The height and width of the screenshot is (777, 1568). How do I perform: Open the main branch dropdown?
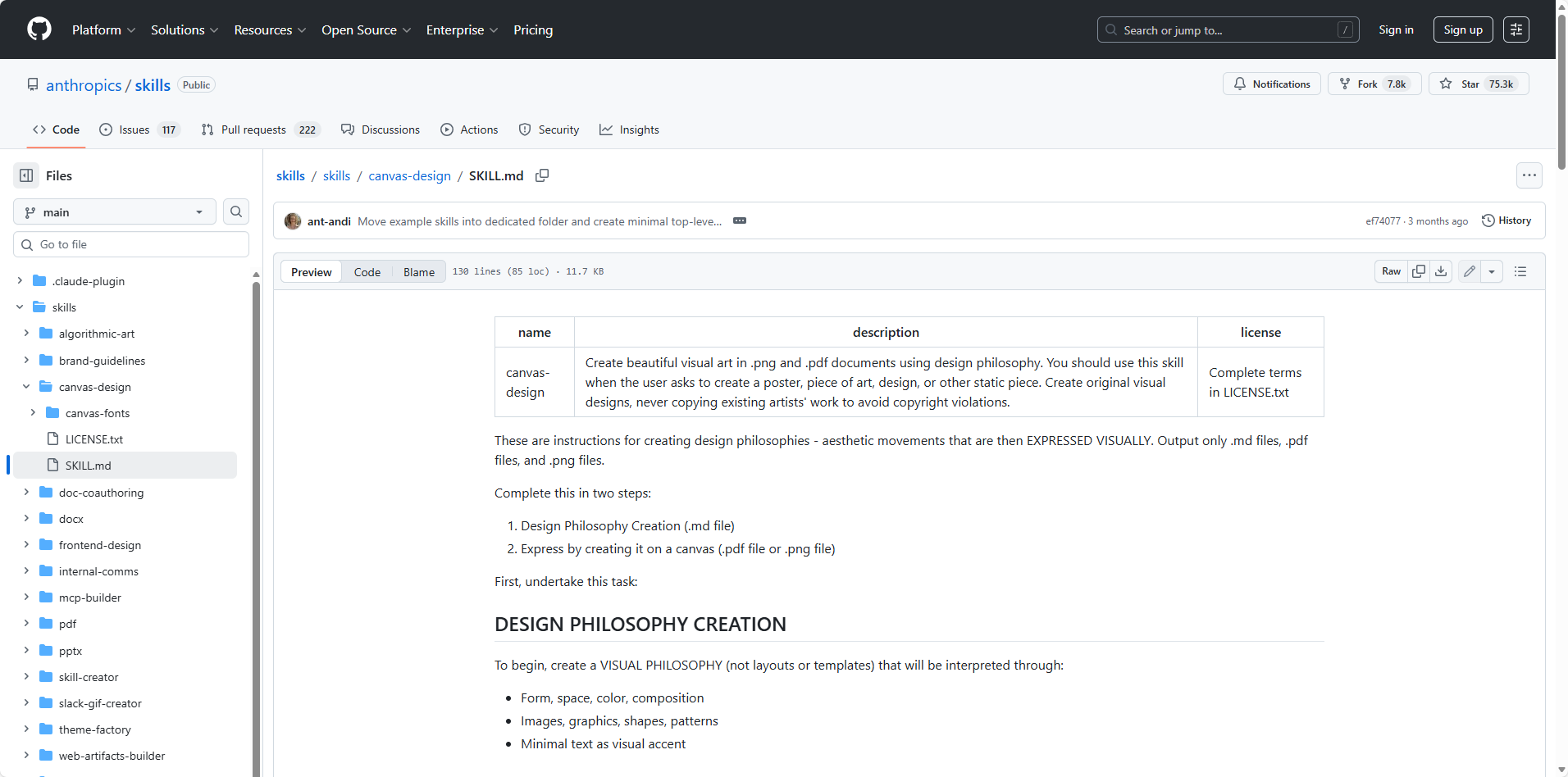(x=114, y=212)
